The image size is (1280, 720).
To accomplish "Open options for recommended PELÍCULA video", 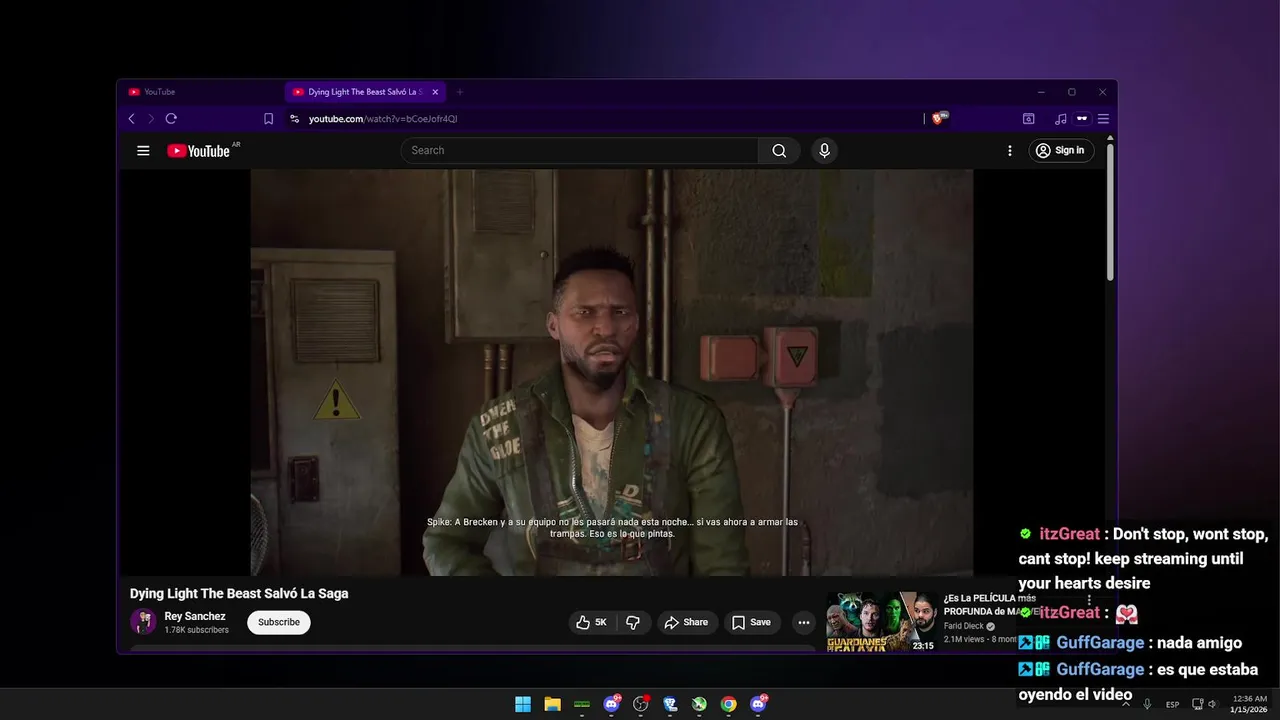I will pos(1090,601).
